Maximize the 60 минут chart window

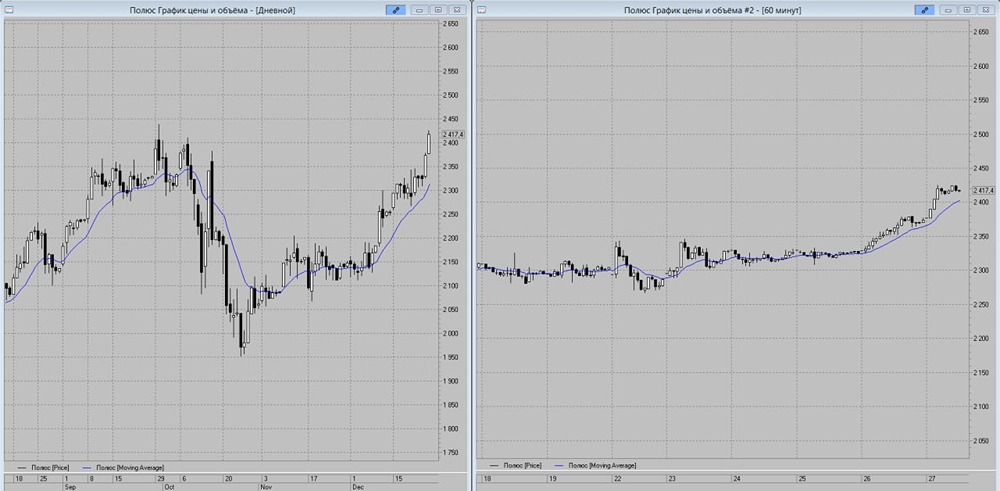pos(967,10)
